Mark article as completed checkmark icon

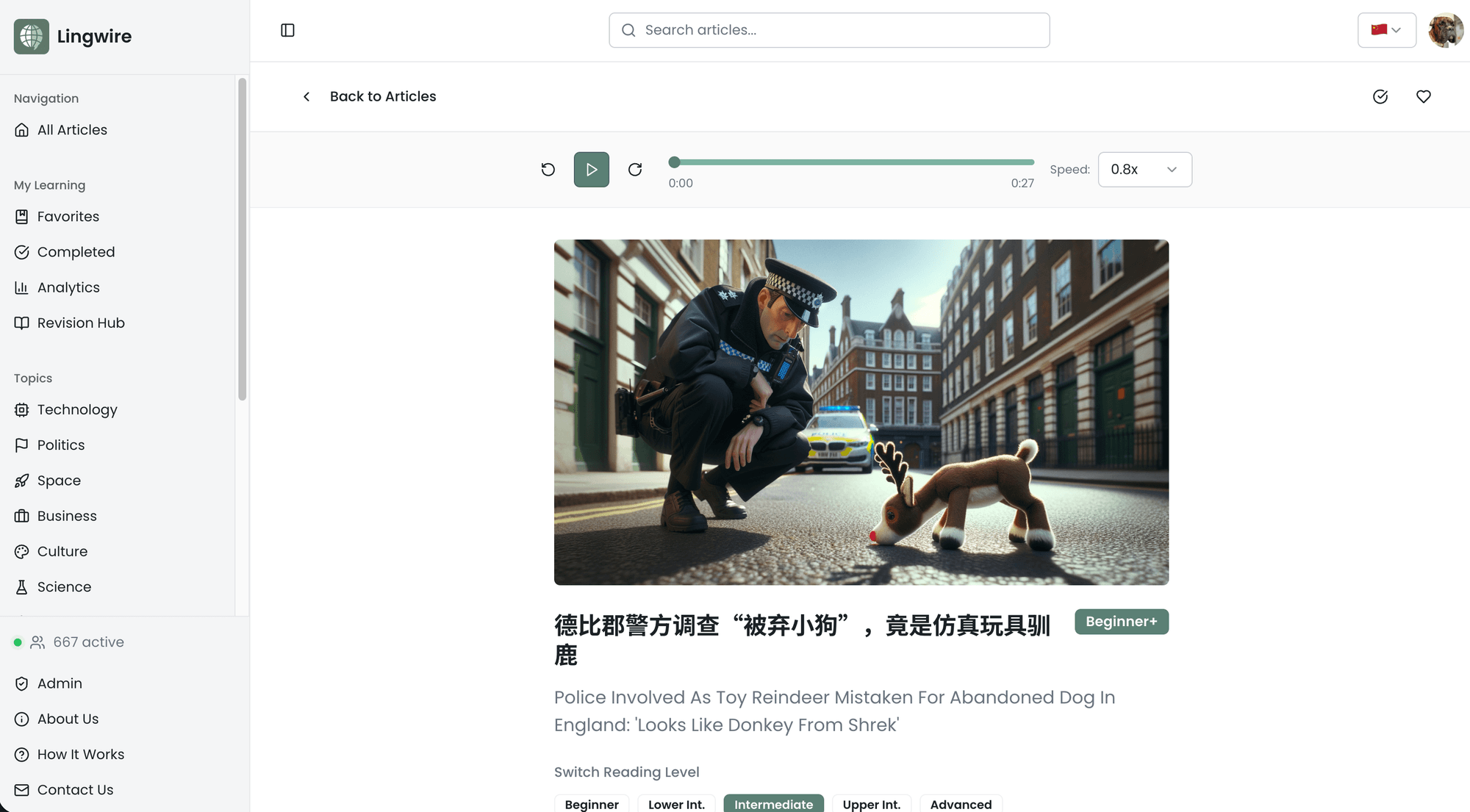tap(1380, 97)
